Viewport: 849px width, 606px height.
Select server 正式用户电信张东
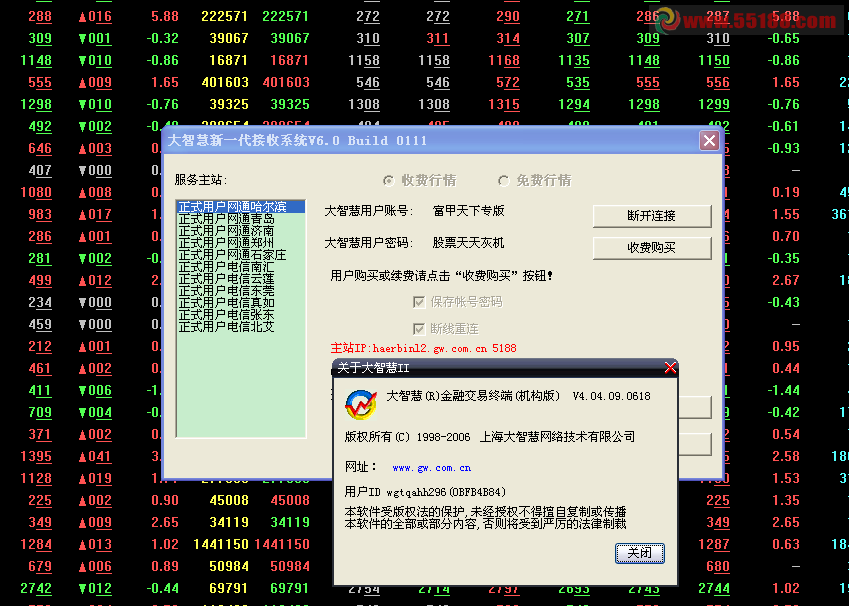(x=241, y=315)
